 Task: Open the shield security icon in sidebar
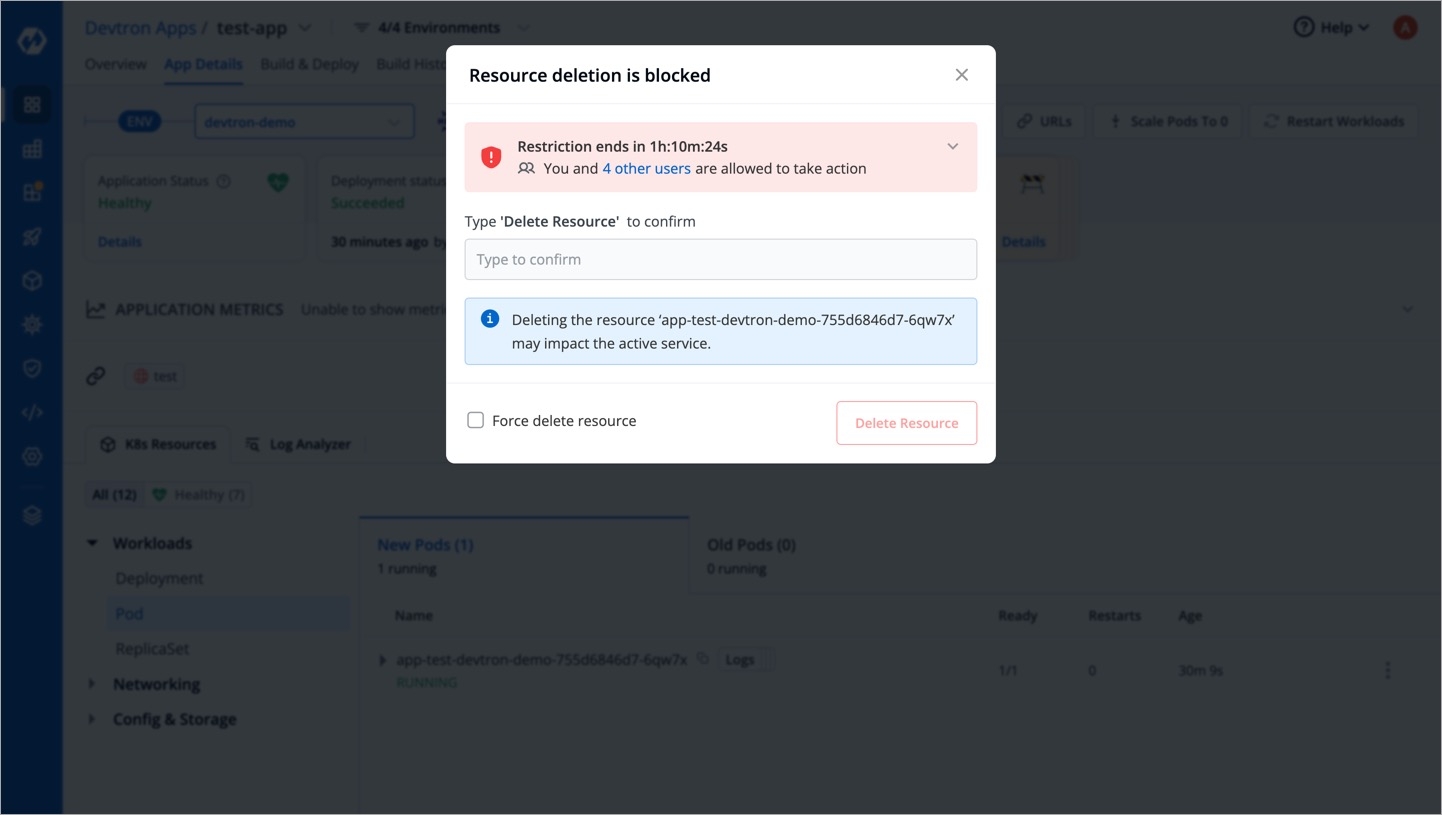tap(32, 369)
